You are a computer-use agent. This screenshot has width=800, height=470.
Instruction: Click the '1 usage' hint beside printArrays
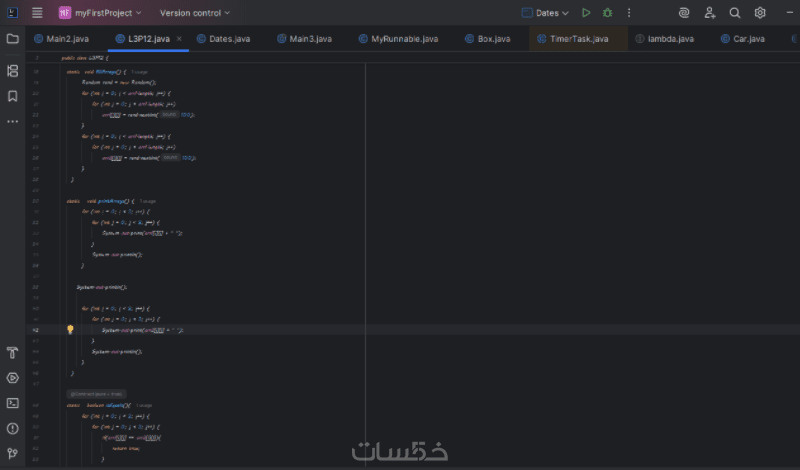coord(148,201)
